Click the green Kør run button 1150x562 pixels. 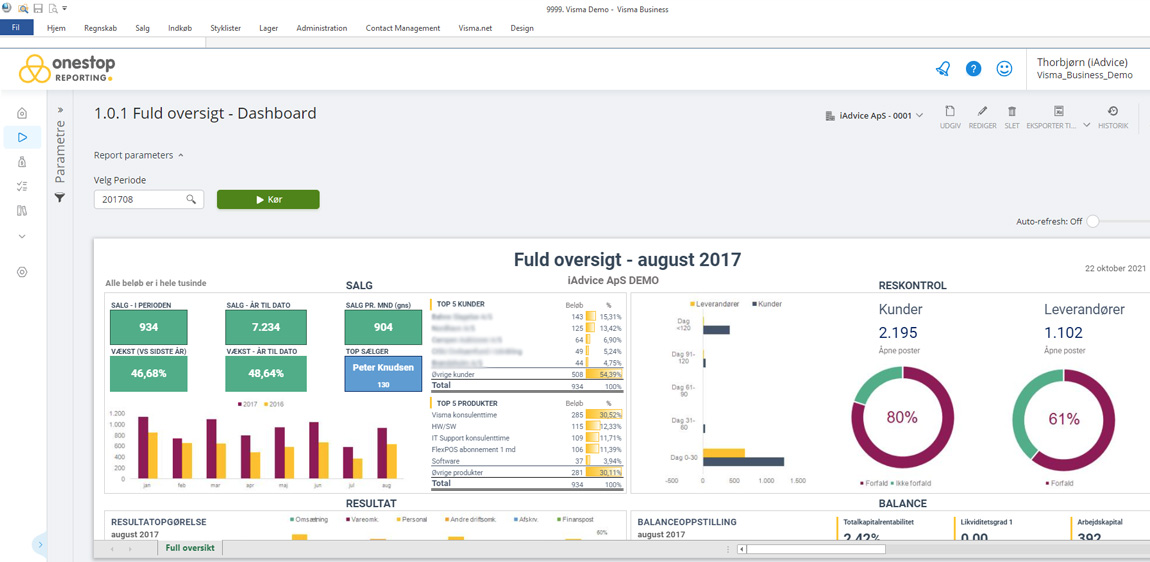pos(268,200)
